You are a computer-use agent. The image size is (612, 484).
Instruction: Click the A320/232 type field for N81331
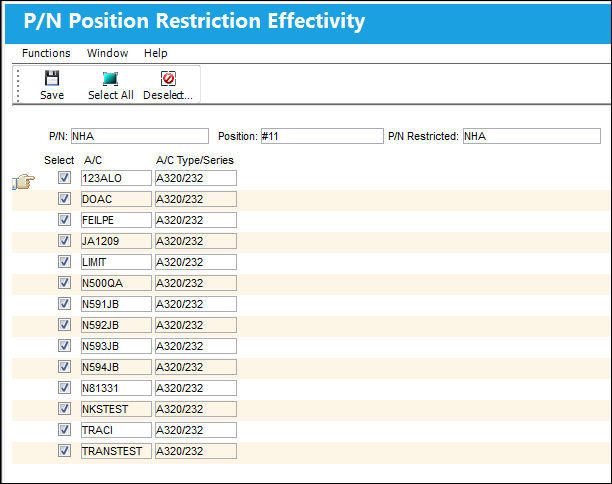coord(196,388)
